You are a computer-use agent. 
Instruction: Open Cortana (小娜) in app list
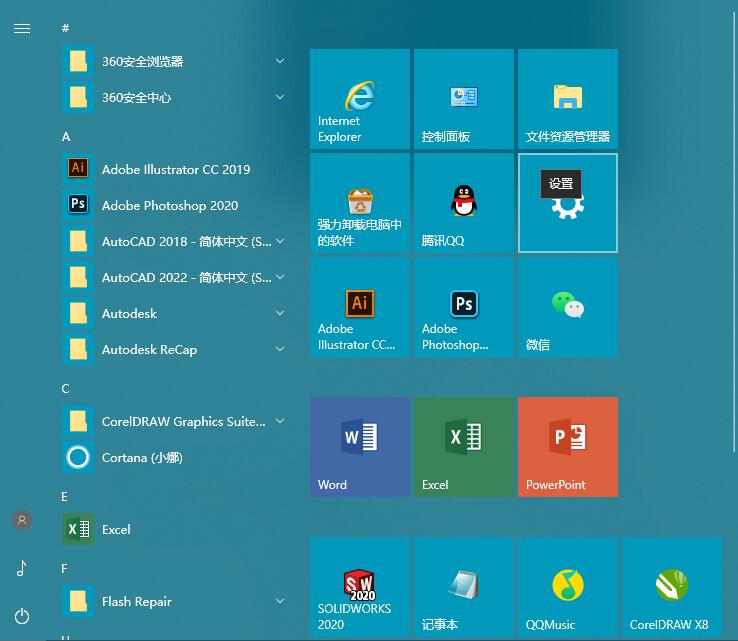click(175, 457)
